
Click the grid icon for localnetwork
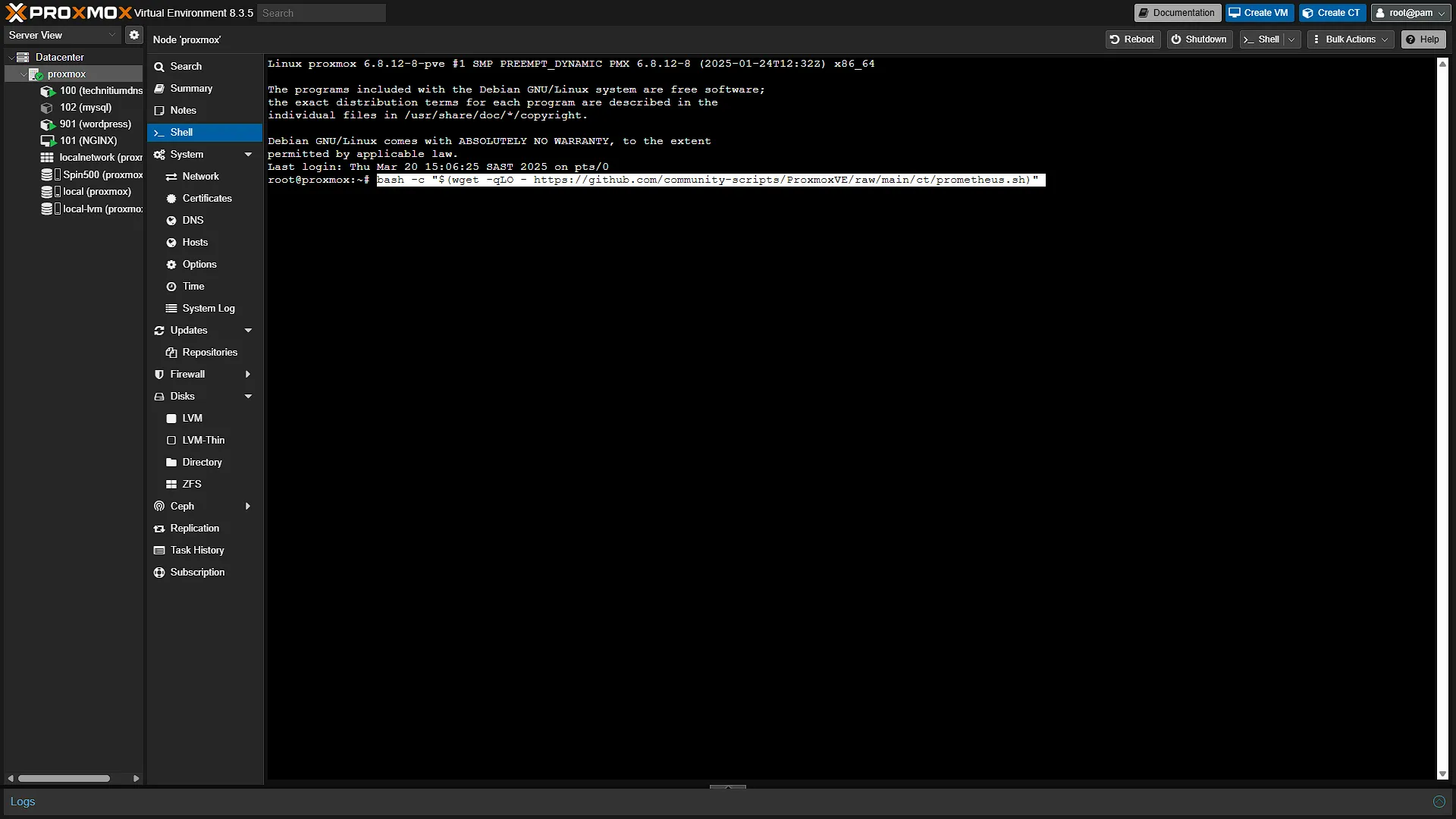click(47, 158)
